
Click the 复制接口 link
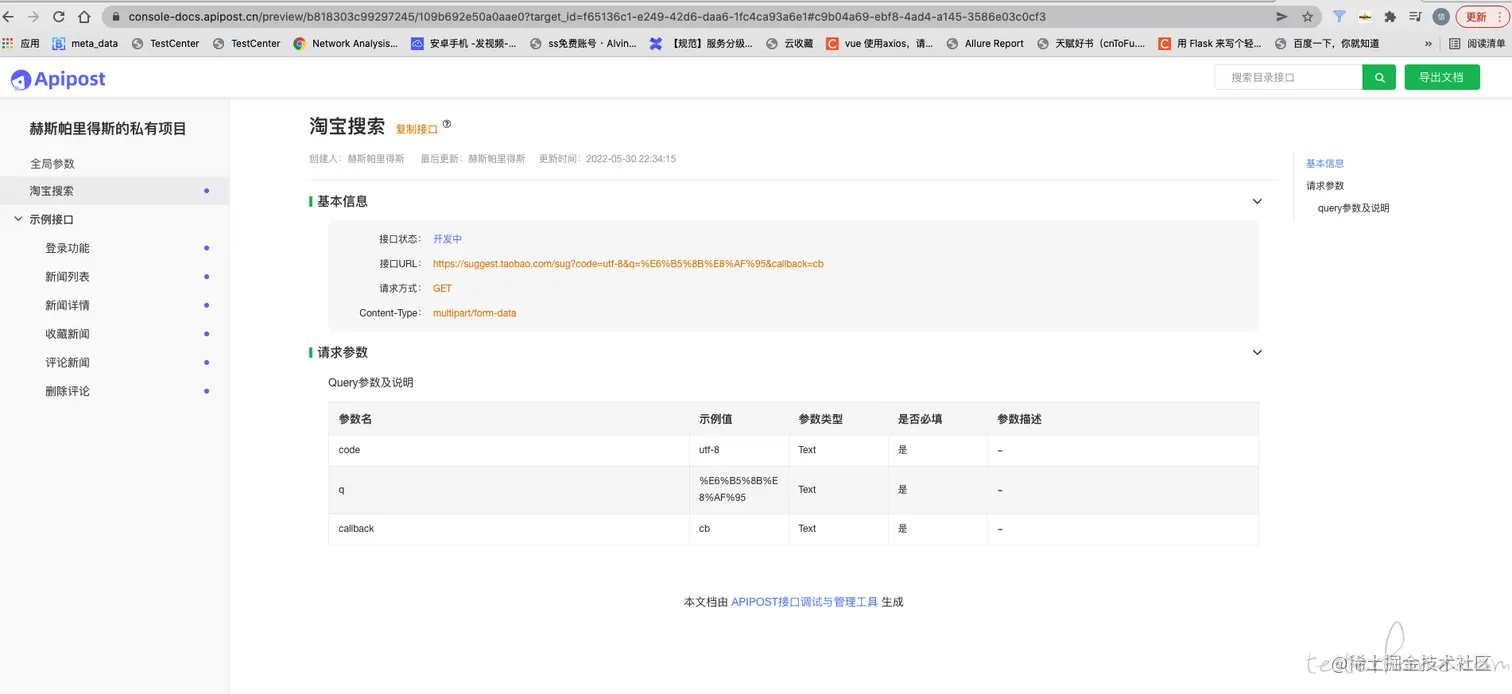pyautogui.click(x=417, y=129)
